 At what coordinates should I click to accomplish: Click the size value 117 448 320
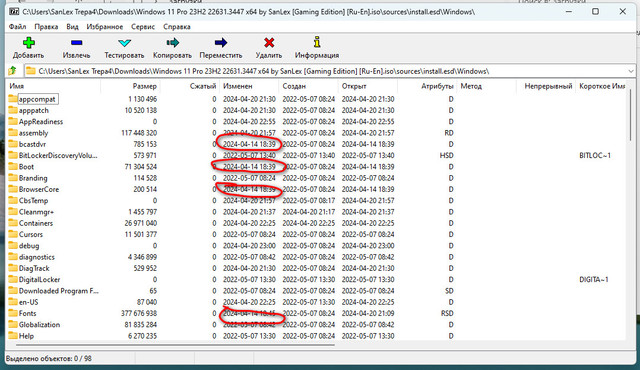(139, 133)
